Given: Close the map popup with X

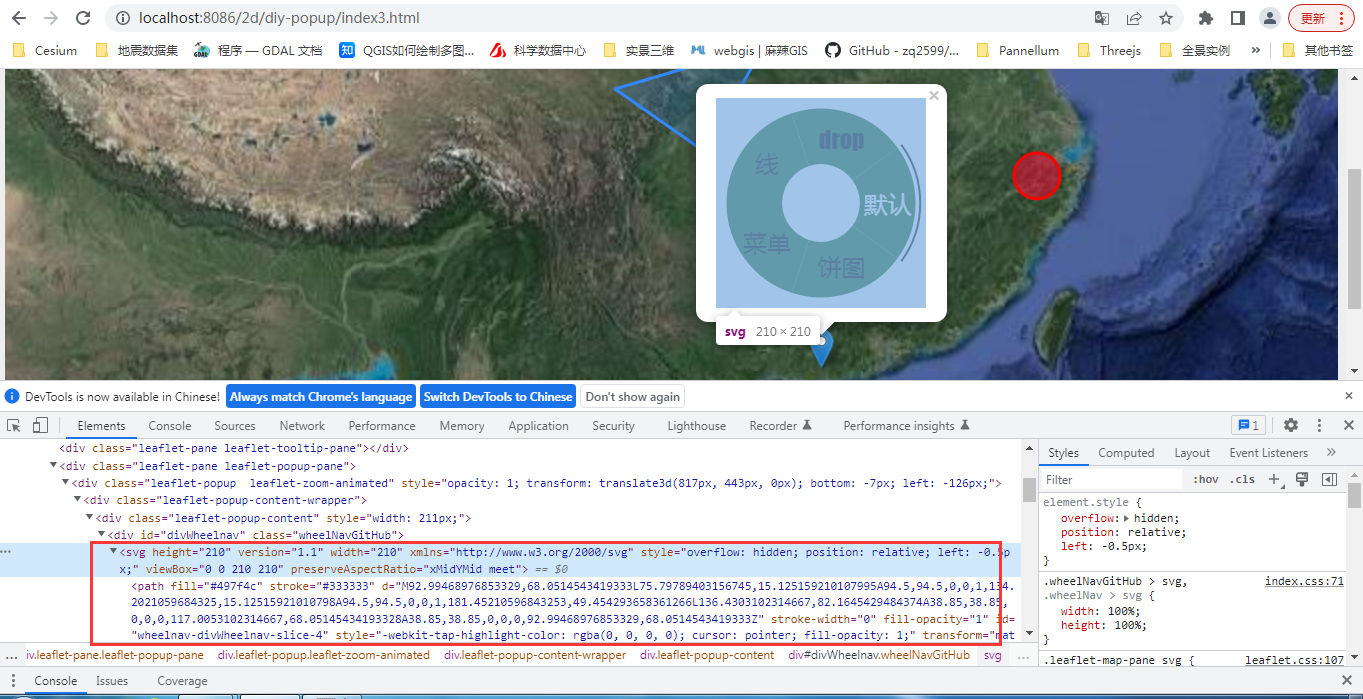Looking at the screenshot, I should 934,96.
